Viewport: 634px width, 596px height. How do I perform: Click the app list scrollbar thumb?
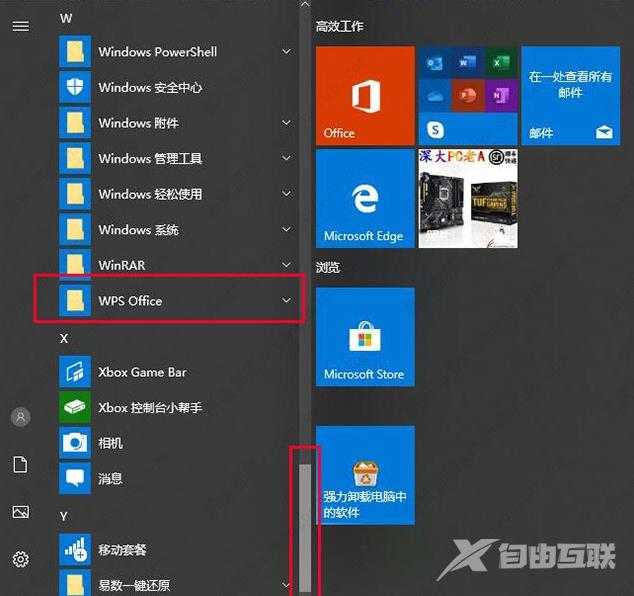(x=305, y=528)
